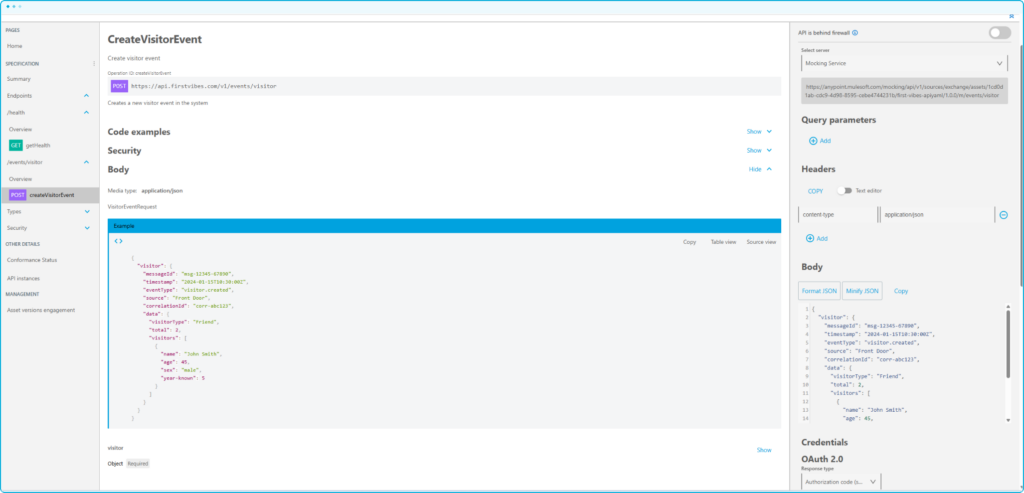
Task: Open Overview under /health
Action: pyautogui.click(x=20, y=129)
